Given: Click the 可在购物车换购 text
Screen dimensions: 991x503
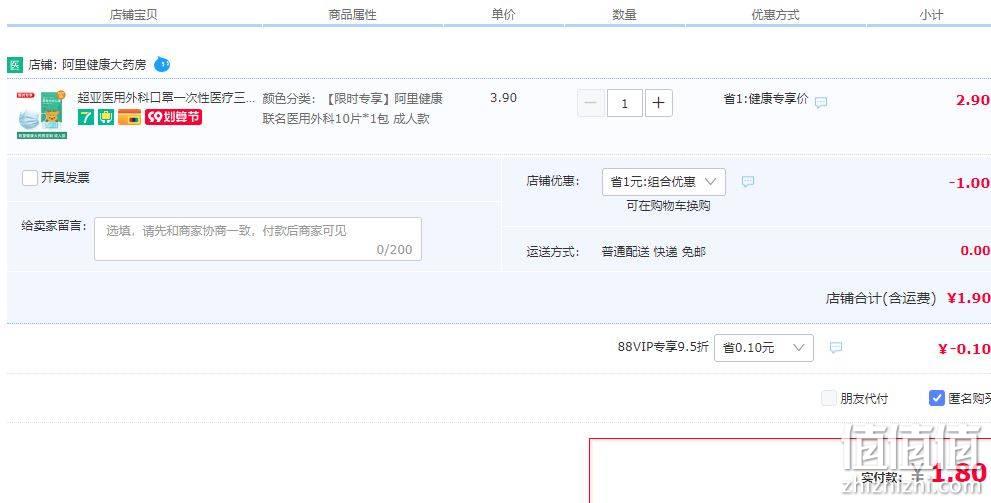Looking at the screenshot, I should [x=668, y=206].
